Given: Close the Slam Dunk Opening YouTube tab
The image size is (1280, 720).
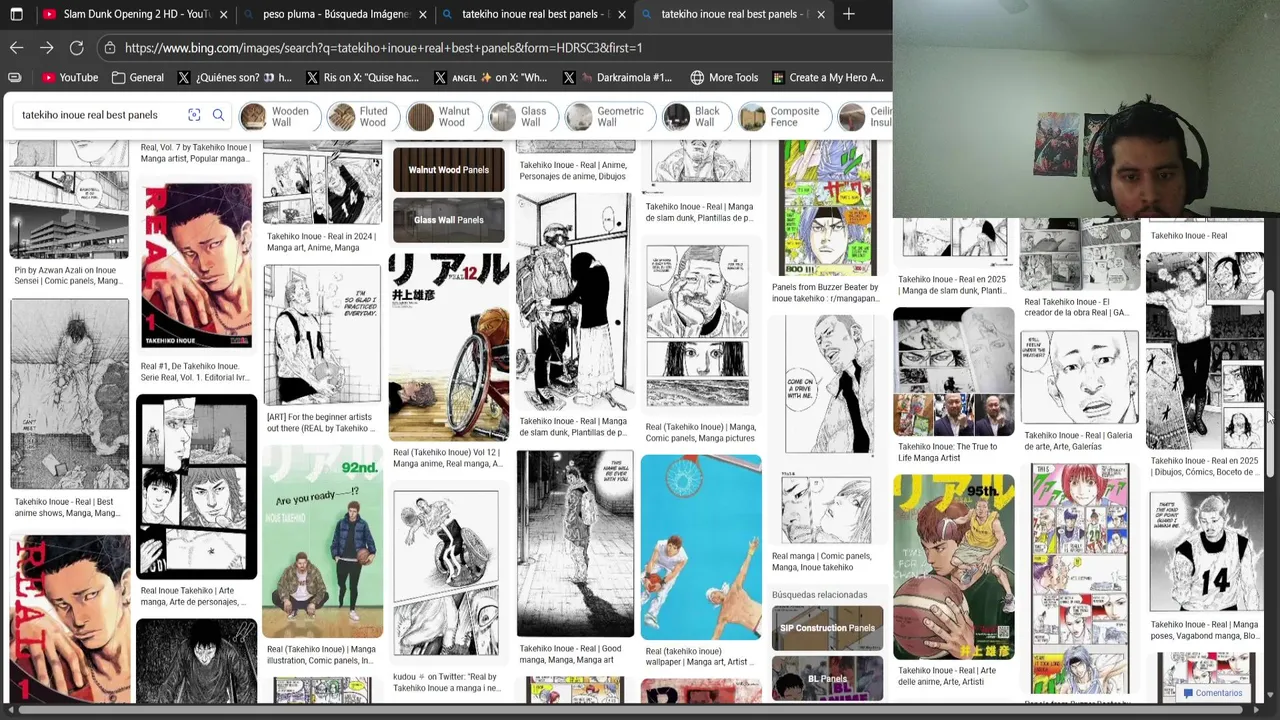Looking at the screenshot, I should click(x=223, y=14).
